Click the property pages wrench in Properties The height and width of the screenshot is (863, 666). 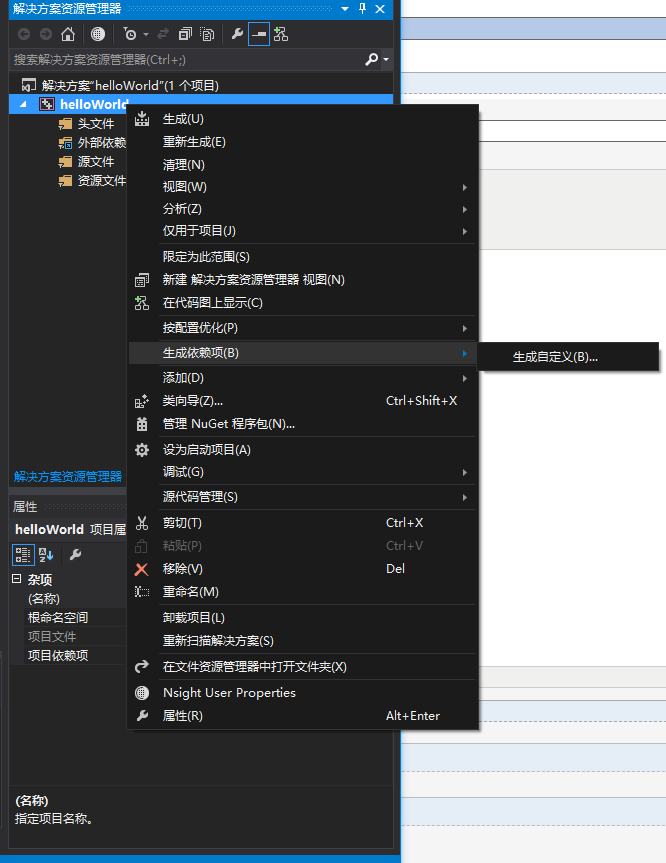pos(75,555)
